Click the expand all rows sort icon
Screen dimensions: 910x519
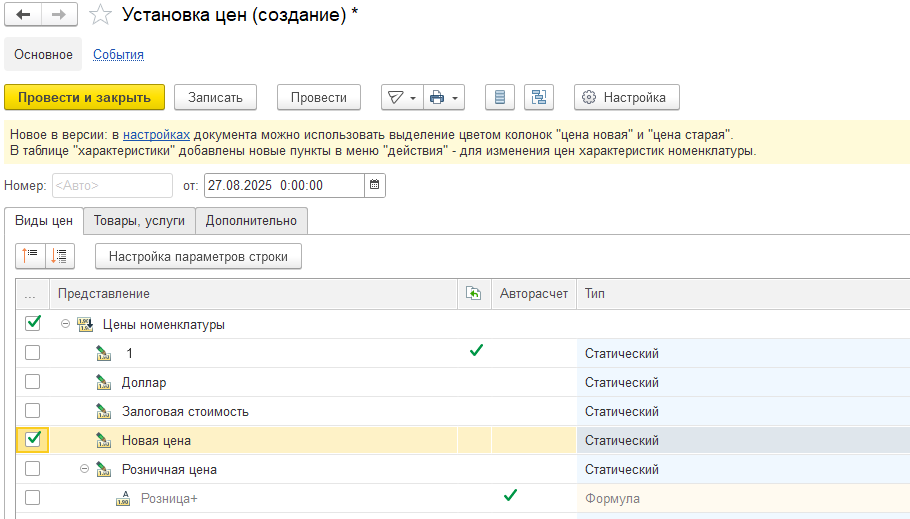pos(30,256)
